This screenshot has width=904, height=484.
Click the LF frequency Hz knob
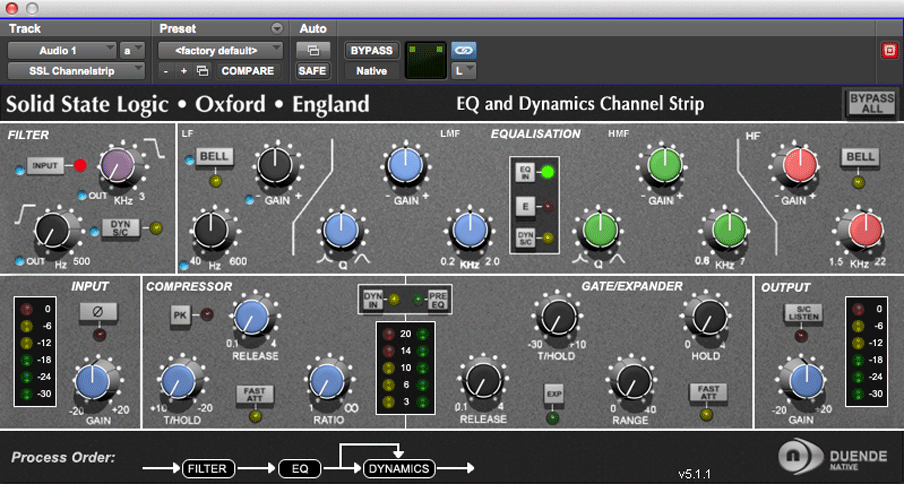click(212, 229)
